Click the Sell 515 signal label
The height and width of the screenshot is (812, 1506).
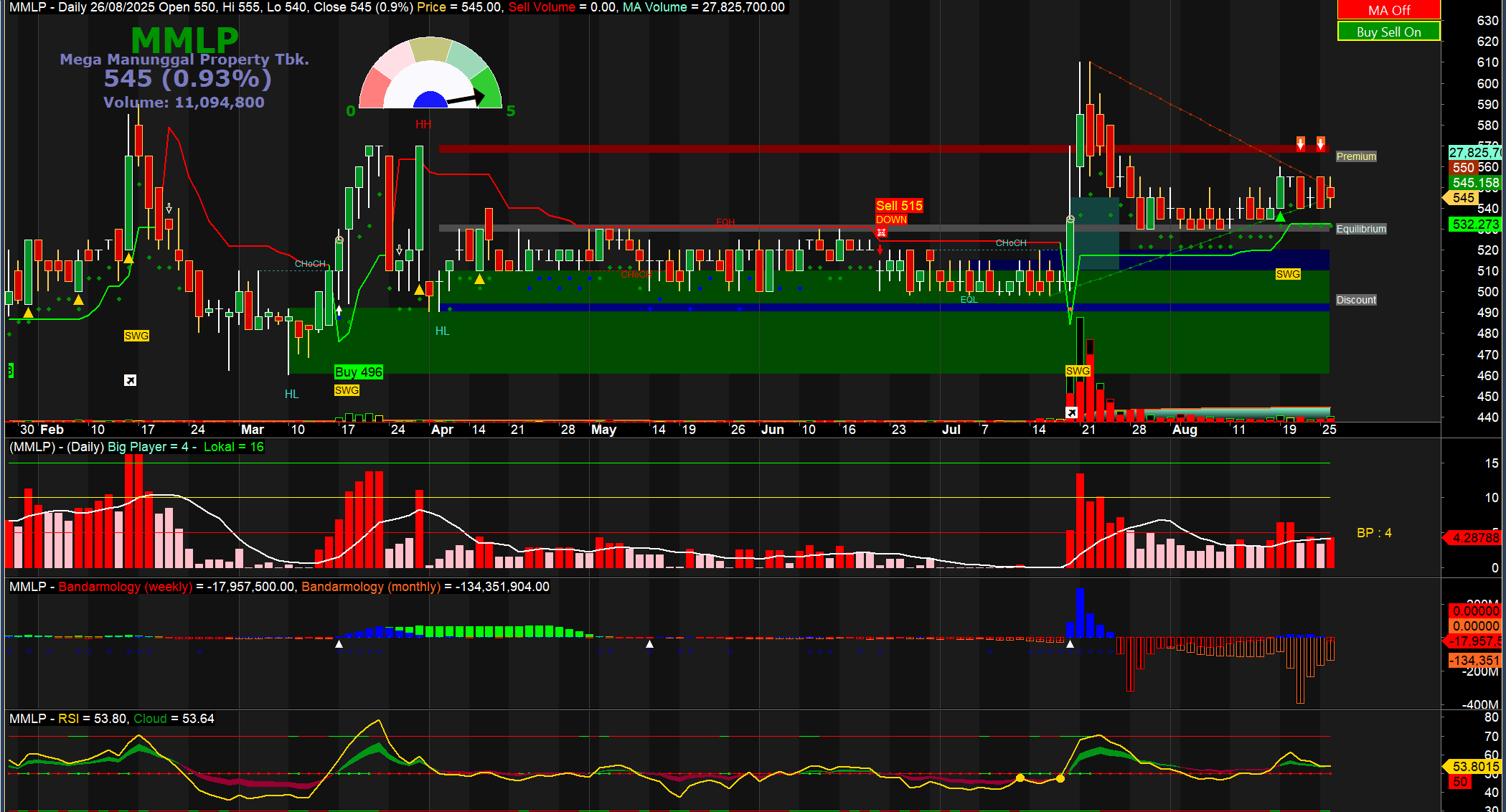[x=899, y=206]
